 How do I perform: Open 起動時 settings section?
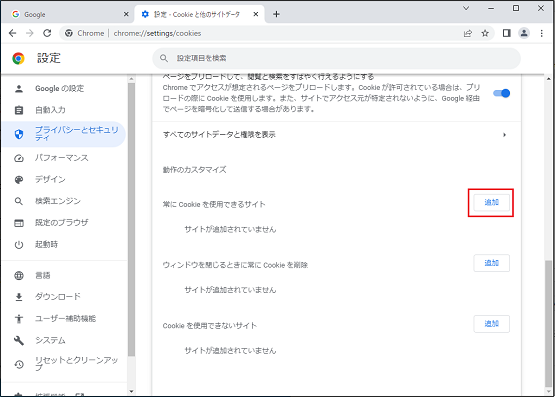pos(64,244)
